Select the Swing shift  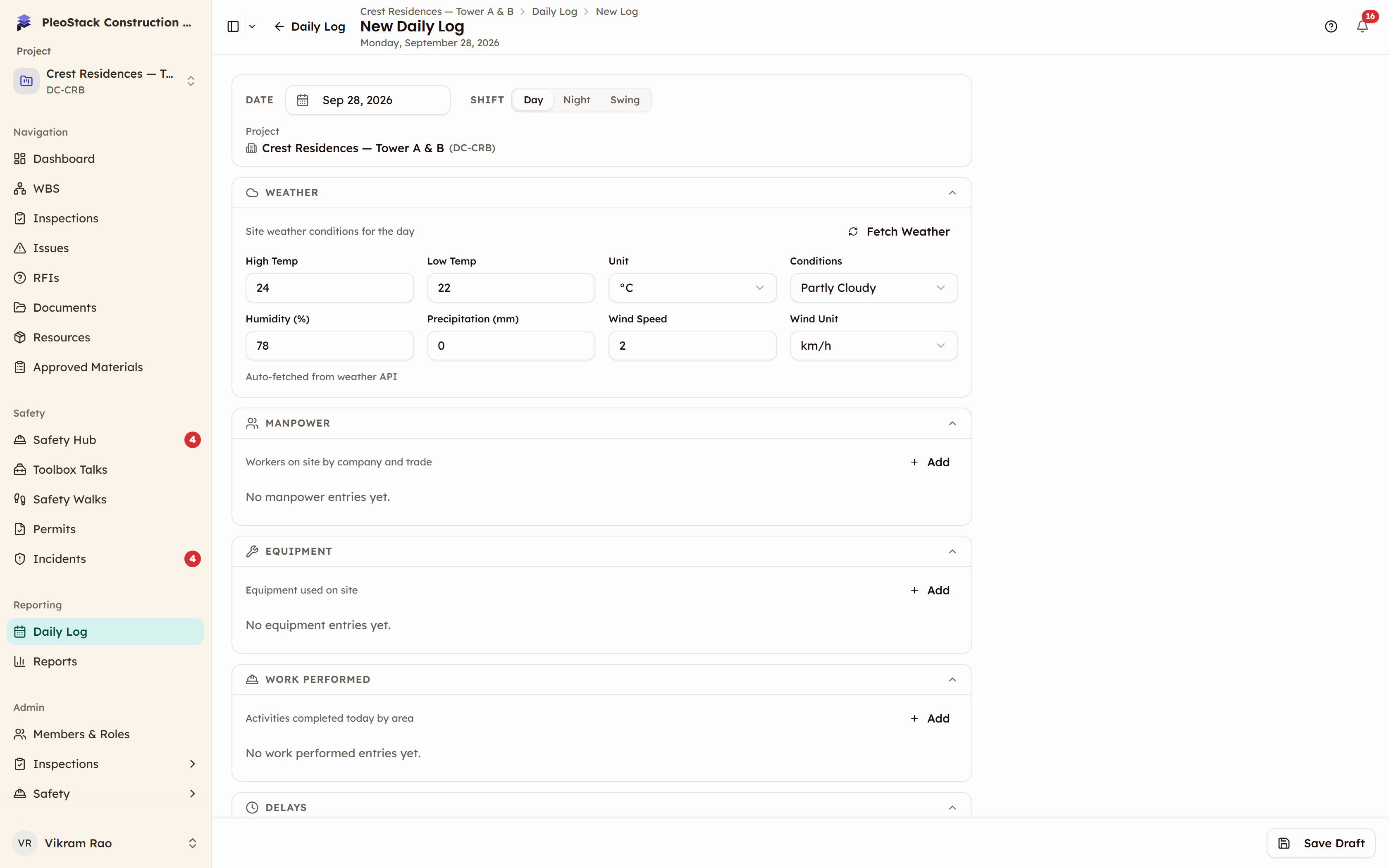point(625,100)
